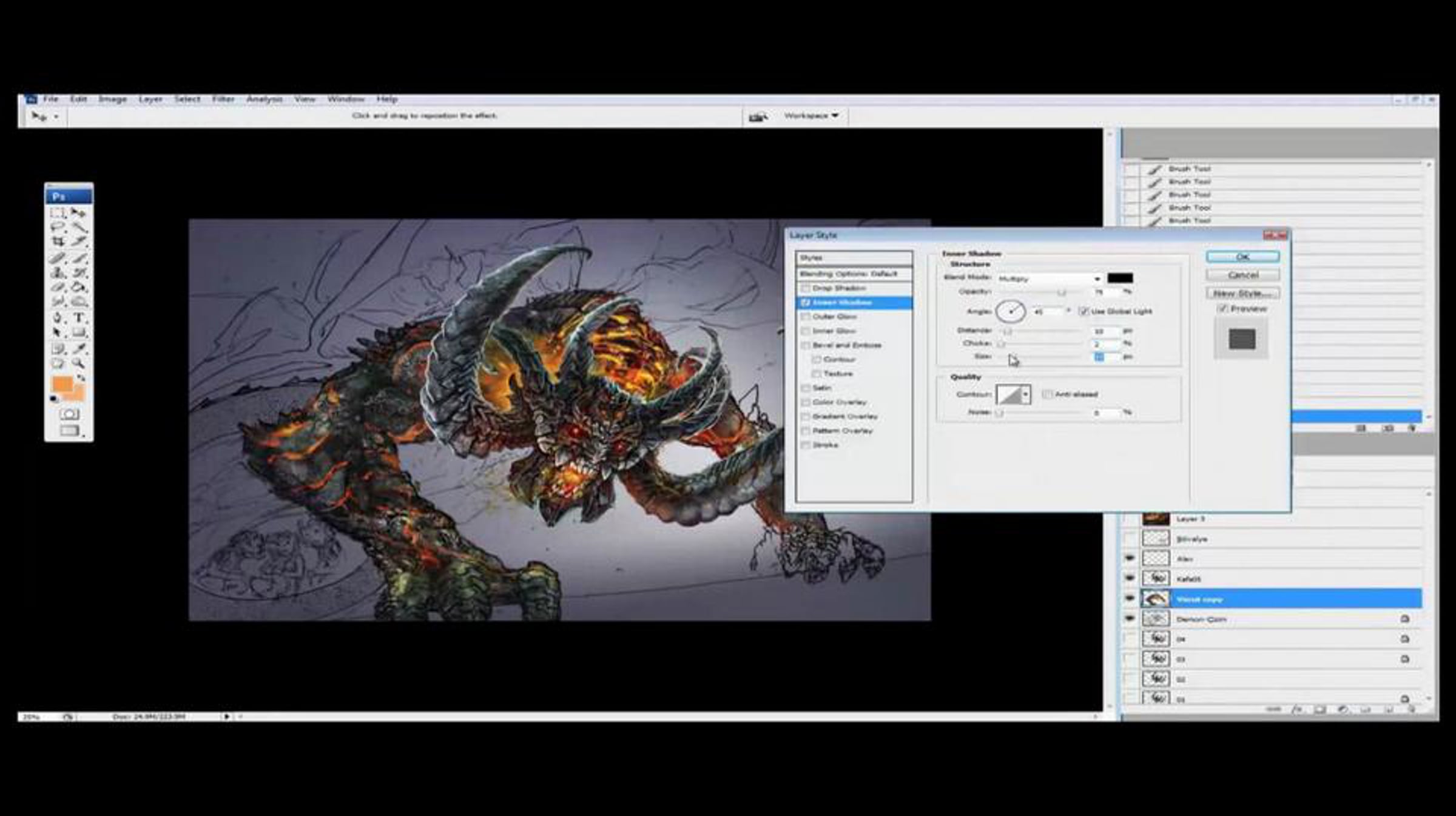Click the New Style button
Screen dimensions: 1456x816
(1243, 293)
